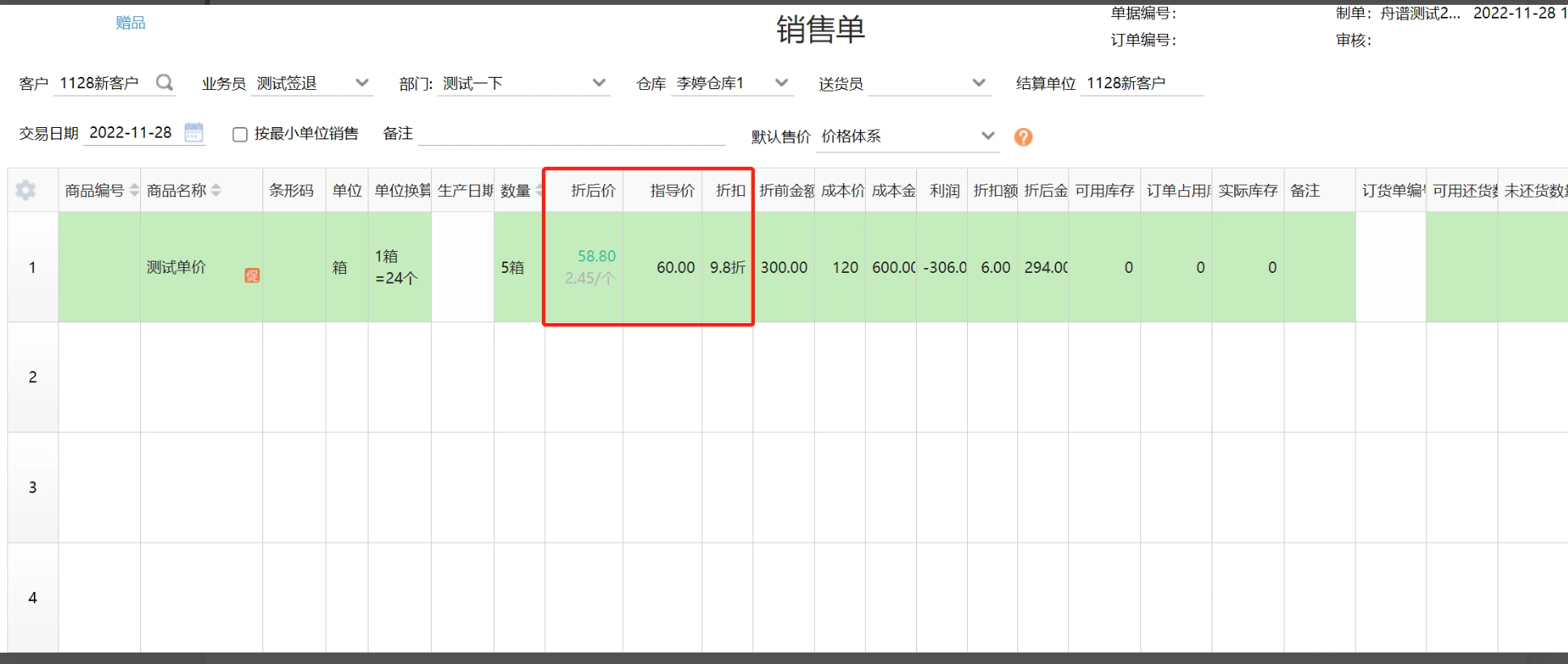This screenshot has height=664, width=1568.
Task: Click the orange help question mark icon
Action: [x=1023, y=137]
